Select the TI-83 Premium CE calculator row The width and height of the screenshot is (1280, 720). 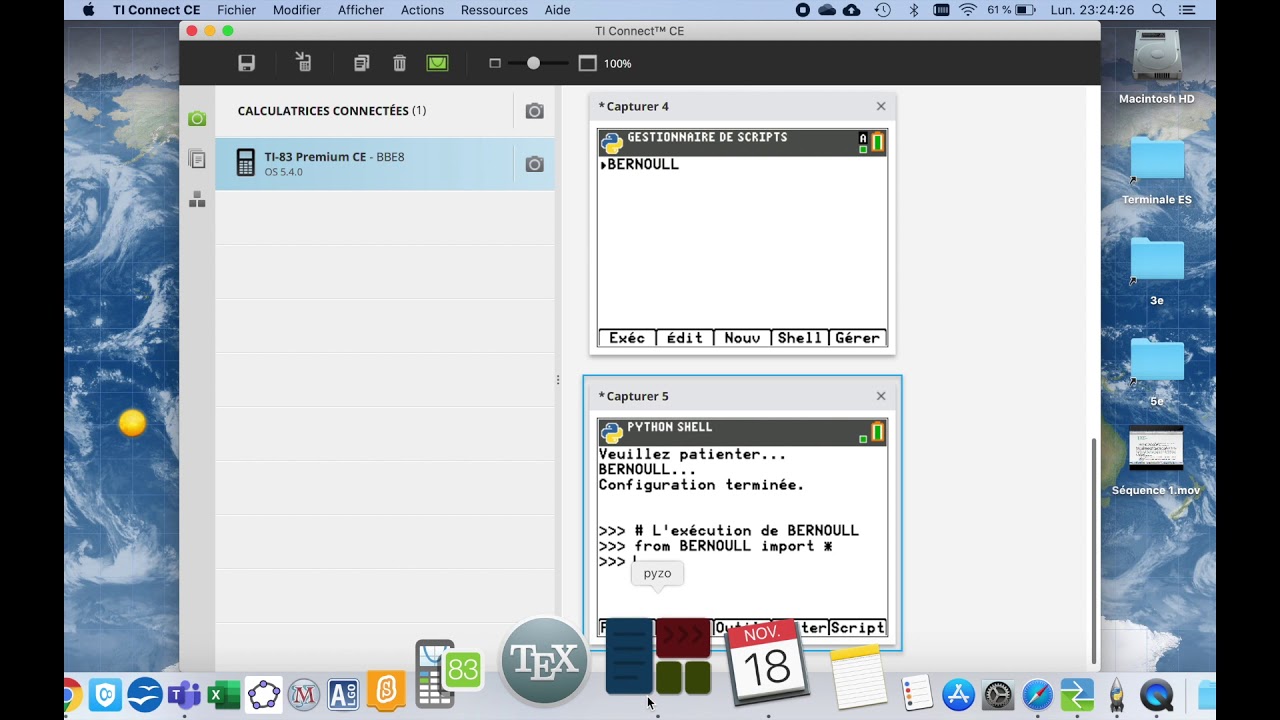pyautogui.click(x=385, y=164)
